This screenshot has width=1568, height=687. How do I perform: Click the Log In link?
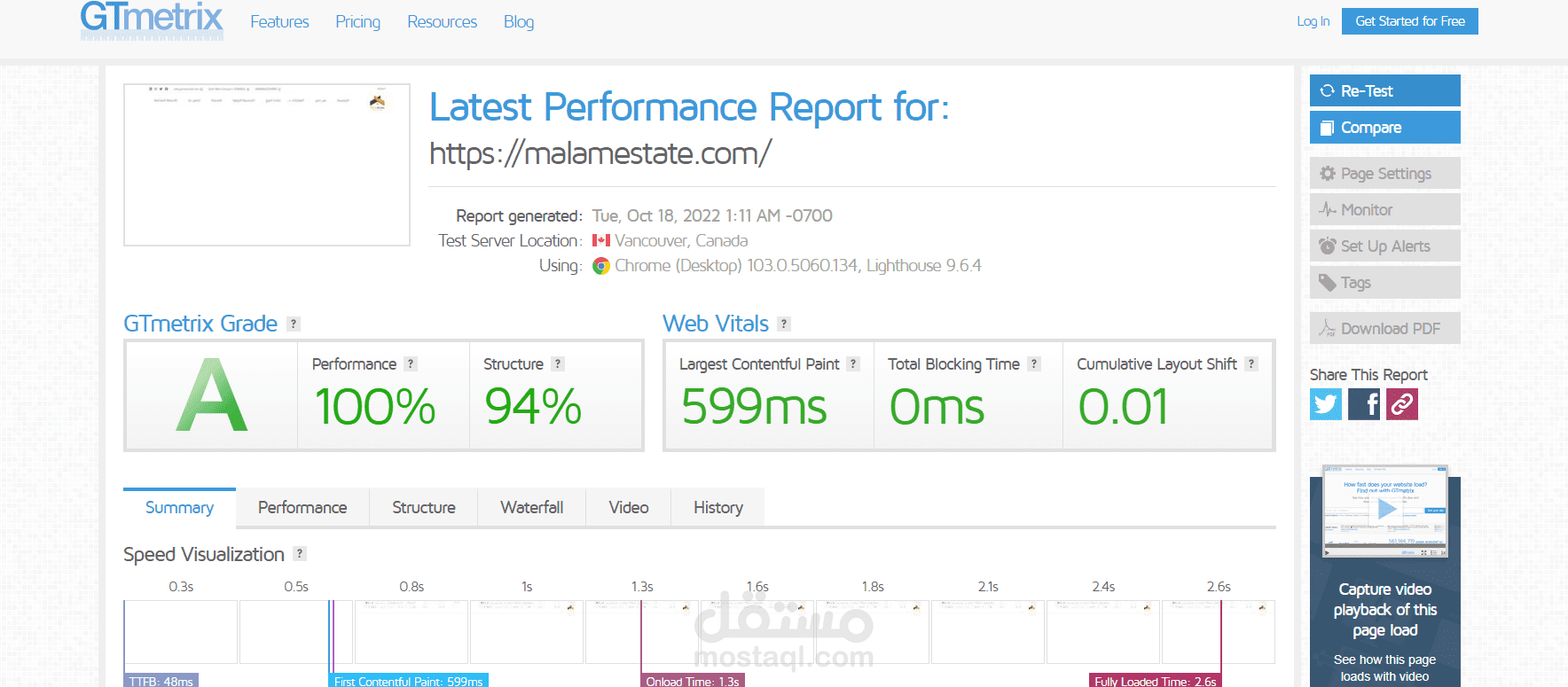coord(1313,21)
